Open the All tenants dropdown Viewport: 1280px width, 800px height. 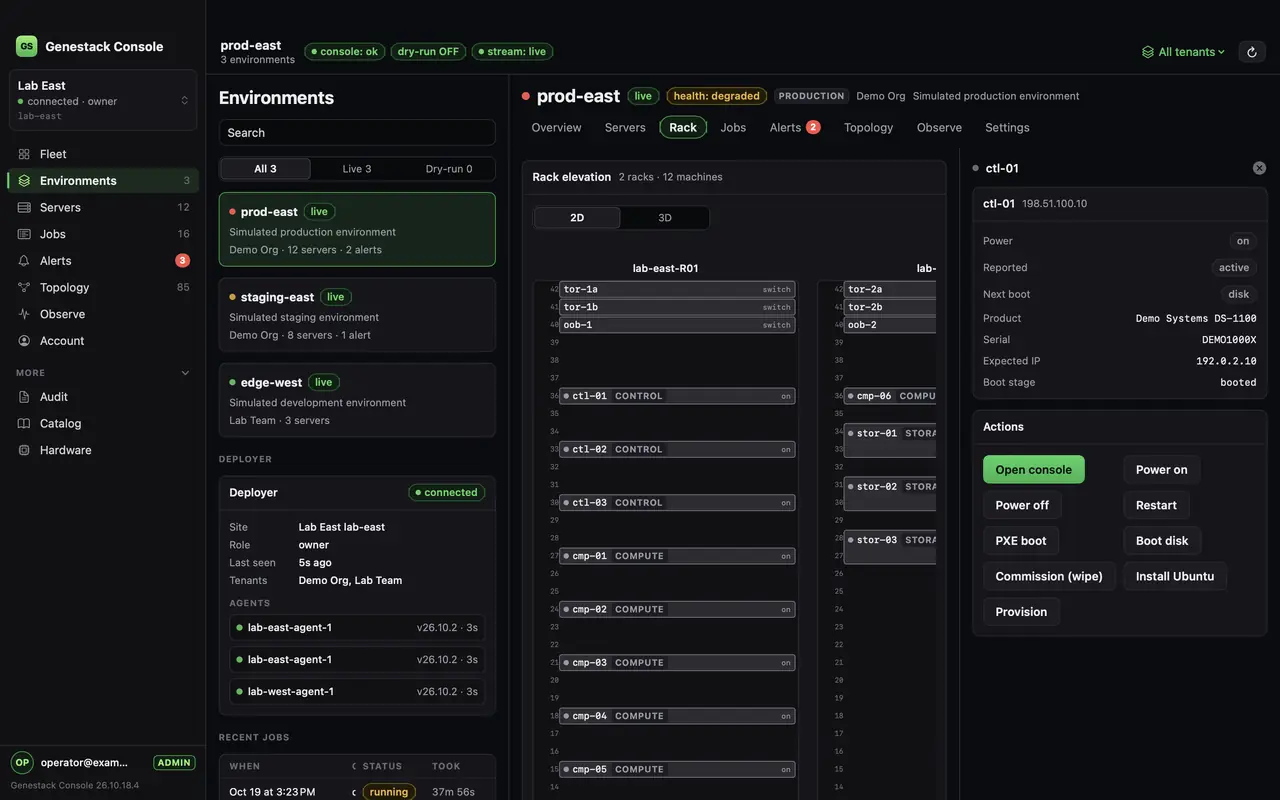point(1183,52)
